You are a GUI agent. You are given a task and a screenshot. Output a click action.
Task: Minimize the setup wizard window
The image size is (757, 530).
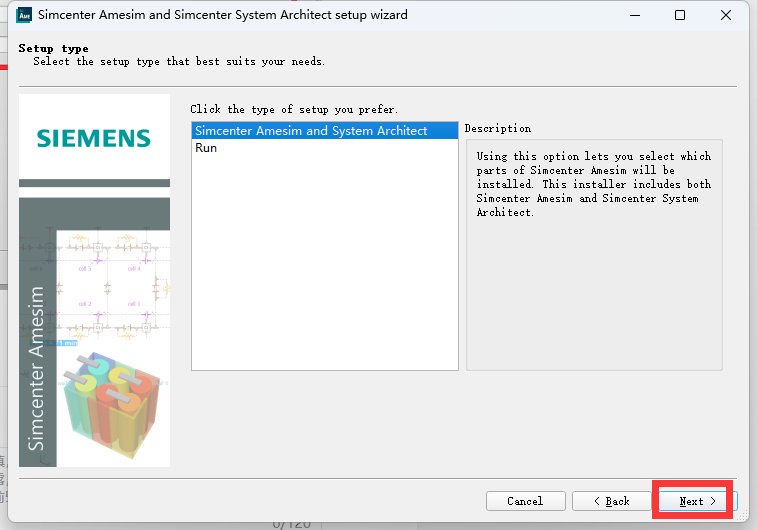[x=635, y=15]
